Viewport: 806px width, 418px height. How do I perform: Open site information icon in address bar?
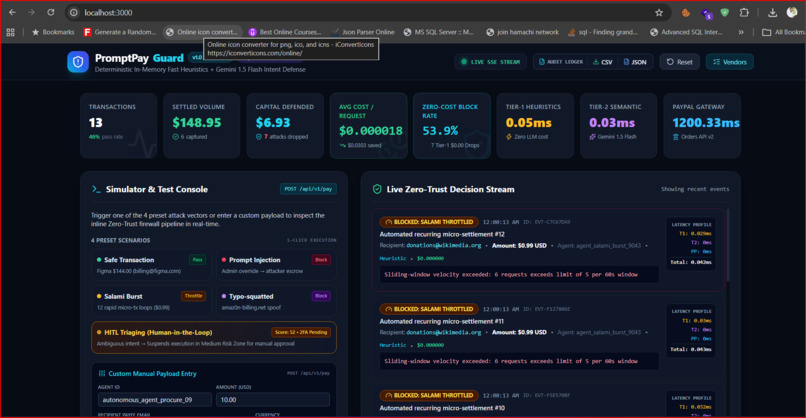(74, 12)
